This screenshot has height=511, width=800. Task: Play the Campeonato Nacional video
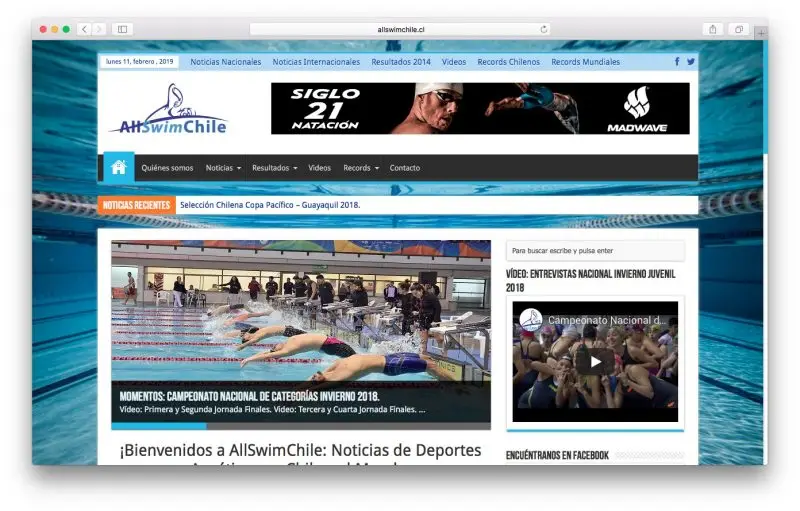pos(595,362)
